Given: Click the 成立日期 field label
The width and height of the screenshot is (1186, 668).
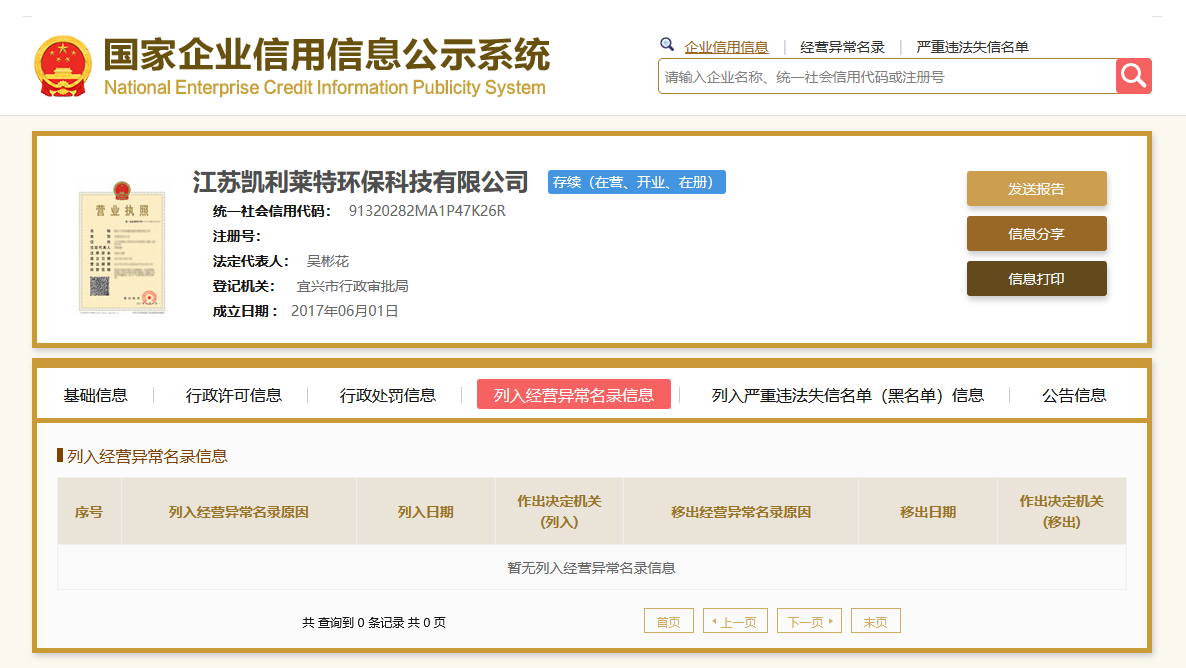Looking at the screenshot, I should (x=245, y=311).
